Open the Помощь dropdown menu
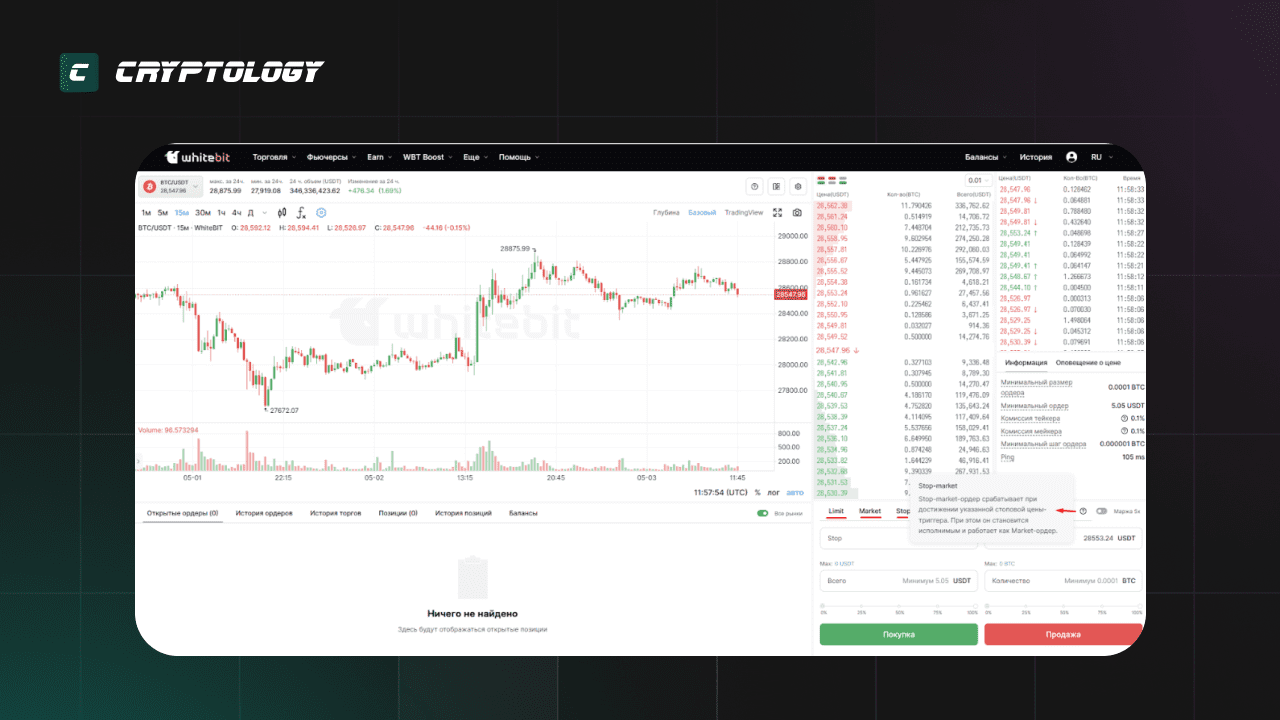This screenshot has height=720, width=1280. (519, 157)
